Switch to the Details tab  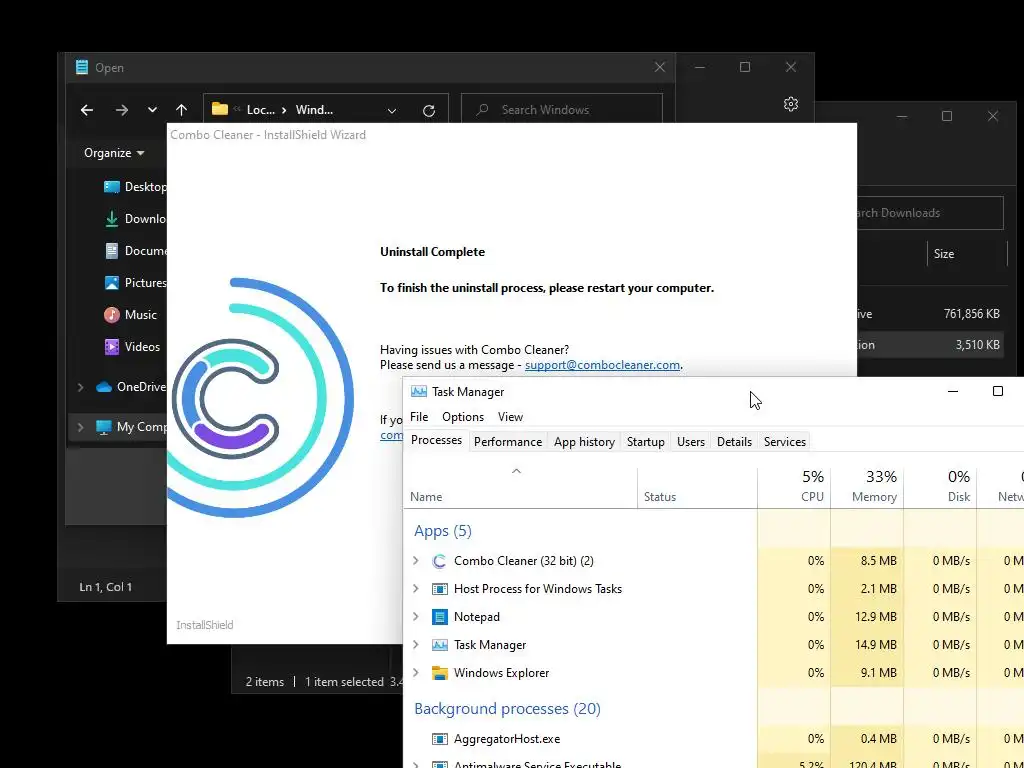click(x=734, y=441)
